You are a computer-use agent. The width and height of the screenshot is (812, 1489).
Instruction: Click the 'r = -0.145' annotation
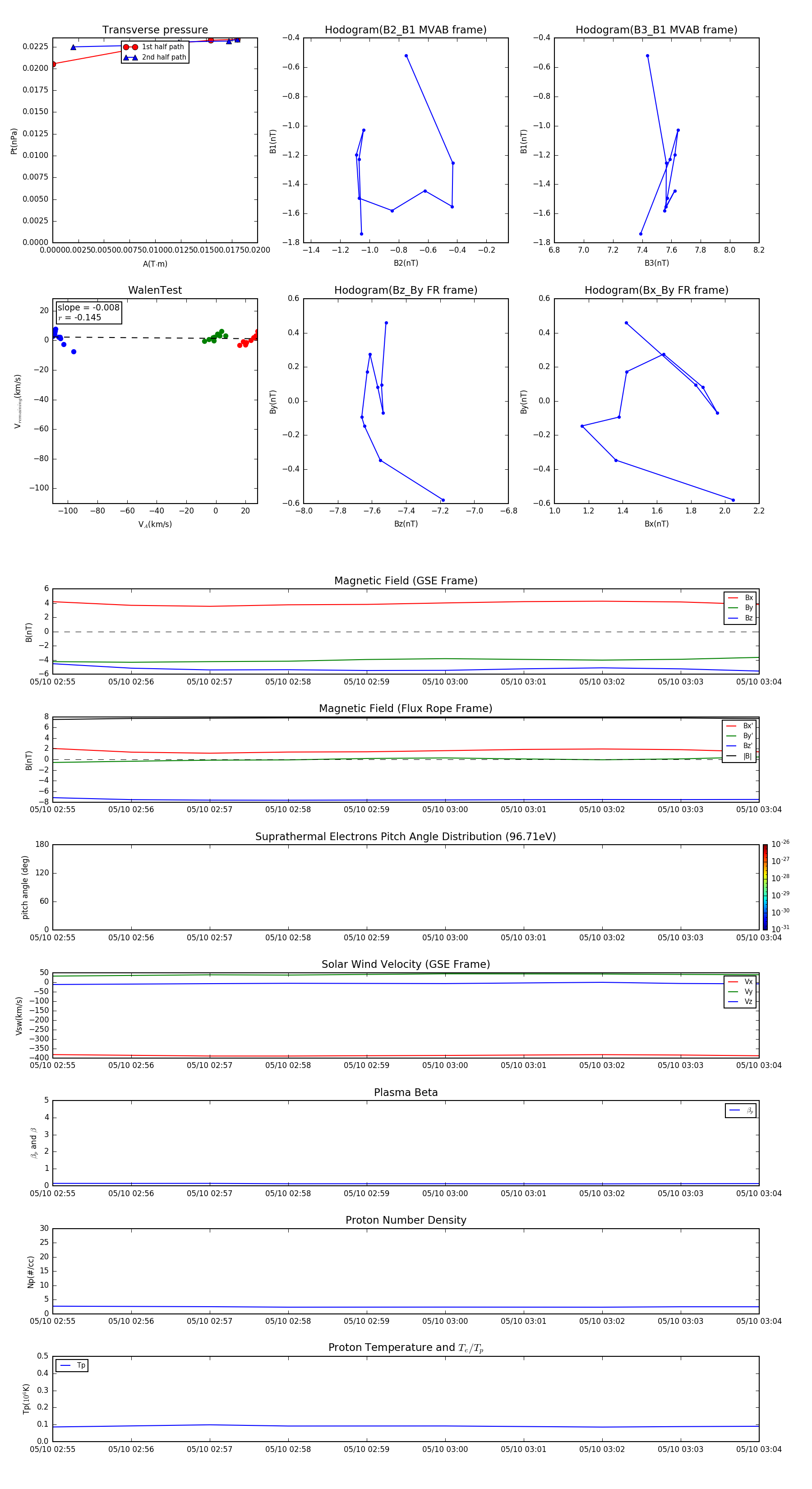(x=80, y=317)
